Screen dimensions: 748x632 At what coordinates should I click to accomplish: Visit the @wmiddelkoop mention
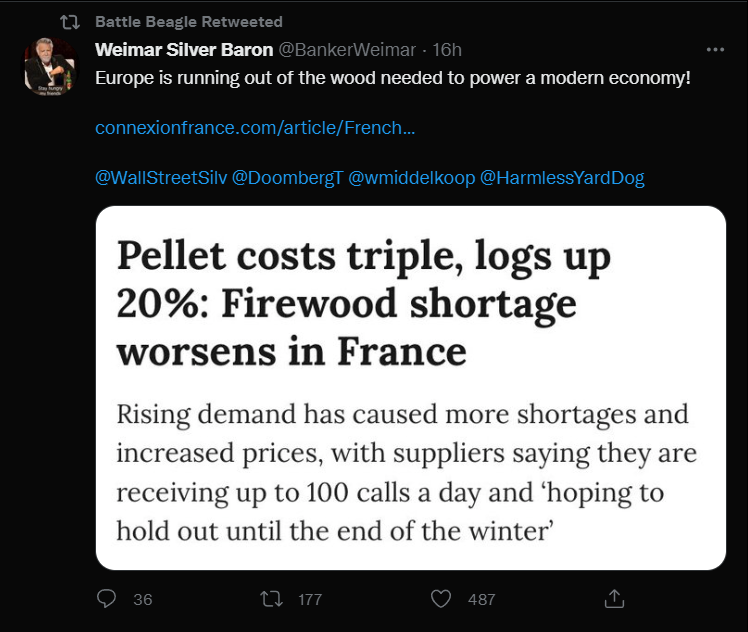tap(412, 178)
